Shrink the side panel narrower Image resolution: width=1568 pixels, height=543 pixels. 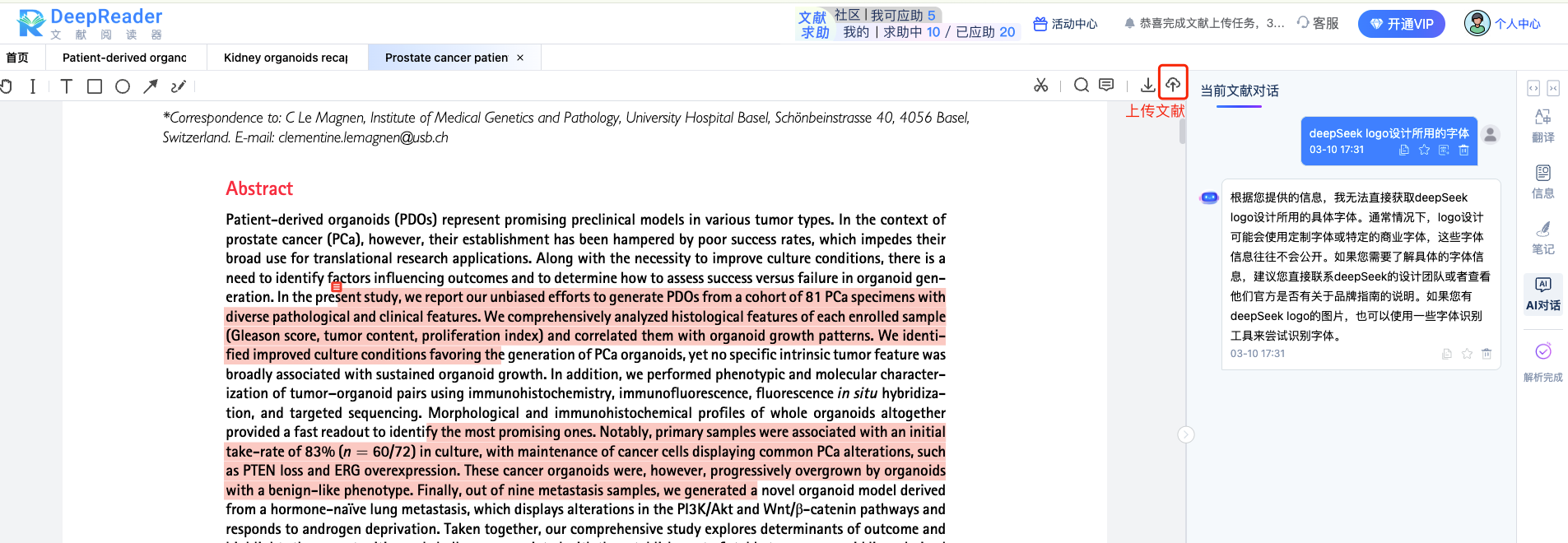point(1553,88)
